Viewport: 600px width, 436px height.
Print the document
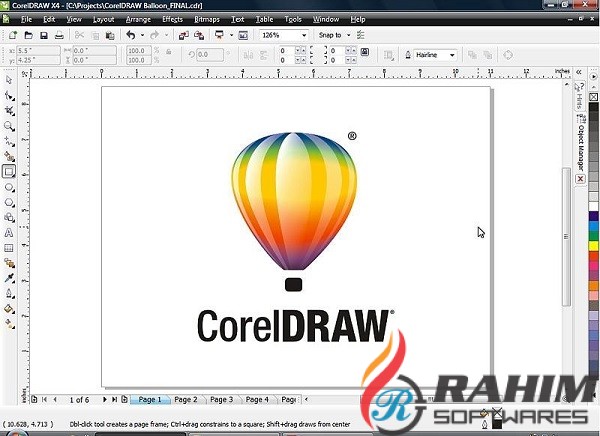59,35
